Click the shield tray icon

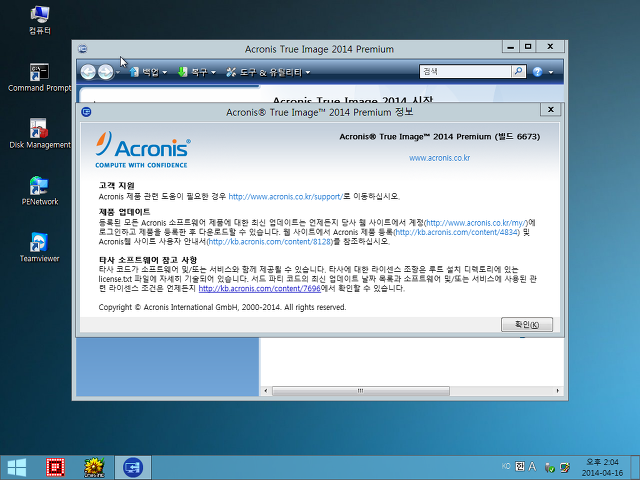coord(550,467)
